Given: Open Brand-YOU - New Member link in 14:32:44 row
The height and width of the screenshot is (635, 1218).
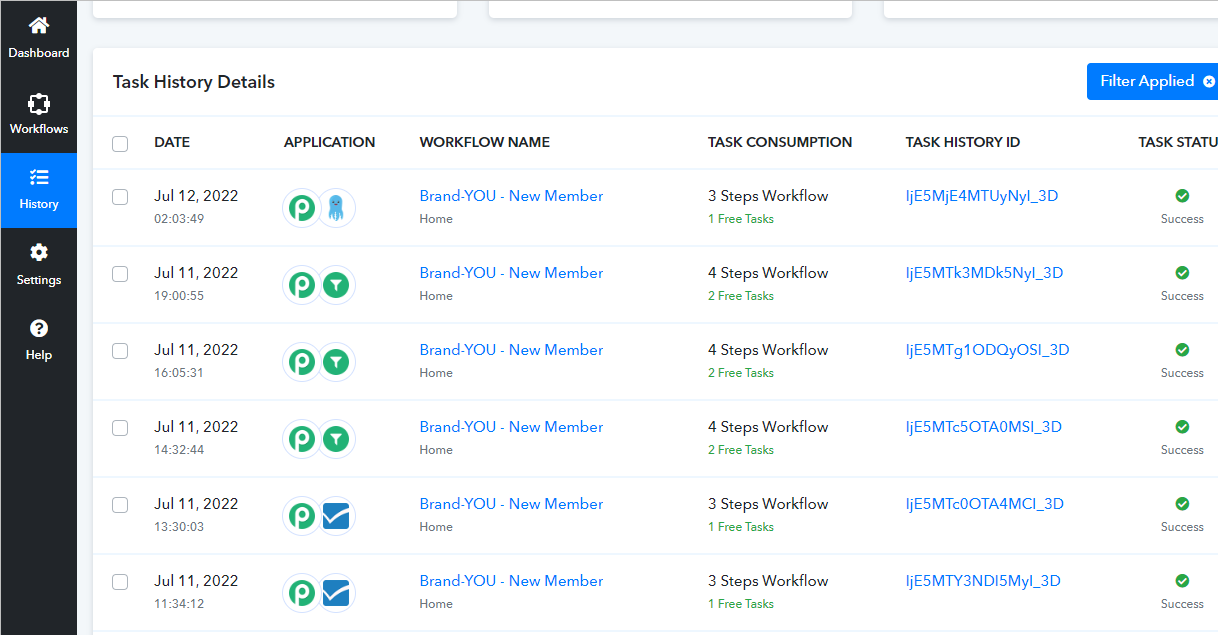Looking at the screenshot, I should point(511,427).
